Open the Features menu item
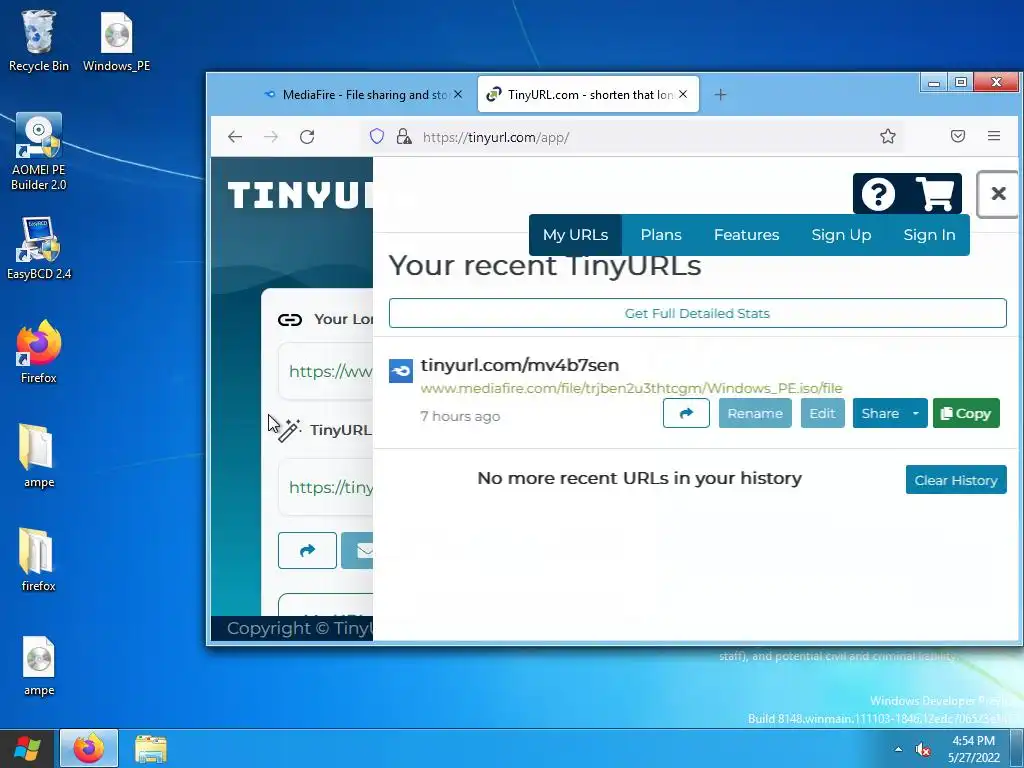The width and height of the screenshot is (1024, 768). pos(746,234)
